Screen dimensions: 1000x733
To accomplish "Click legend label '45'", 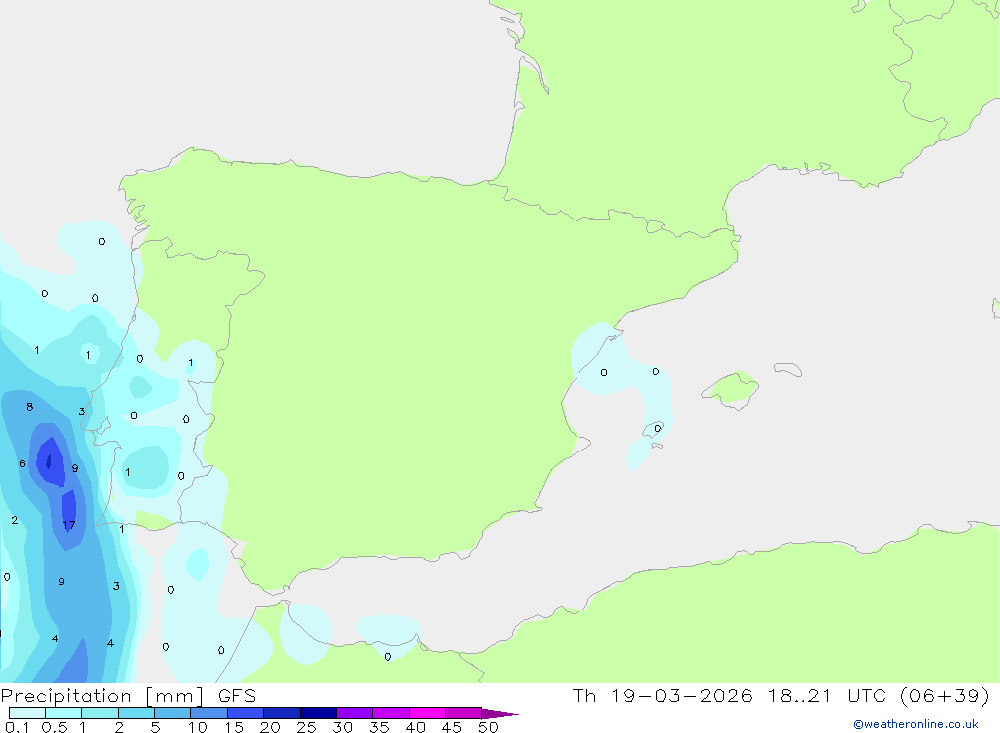I will [x=452, y=727].
